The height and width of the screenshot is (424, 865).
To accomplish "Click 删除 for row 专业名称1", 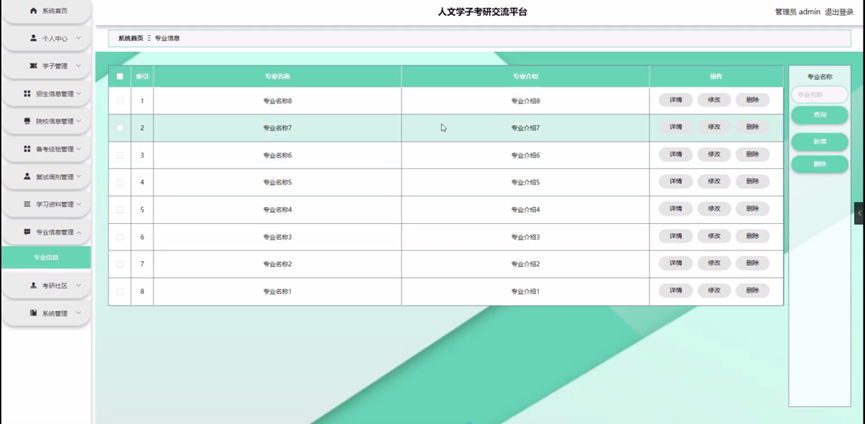I will tap(752, 290).
